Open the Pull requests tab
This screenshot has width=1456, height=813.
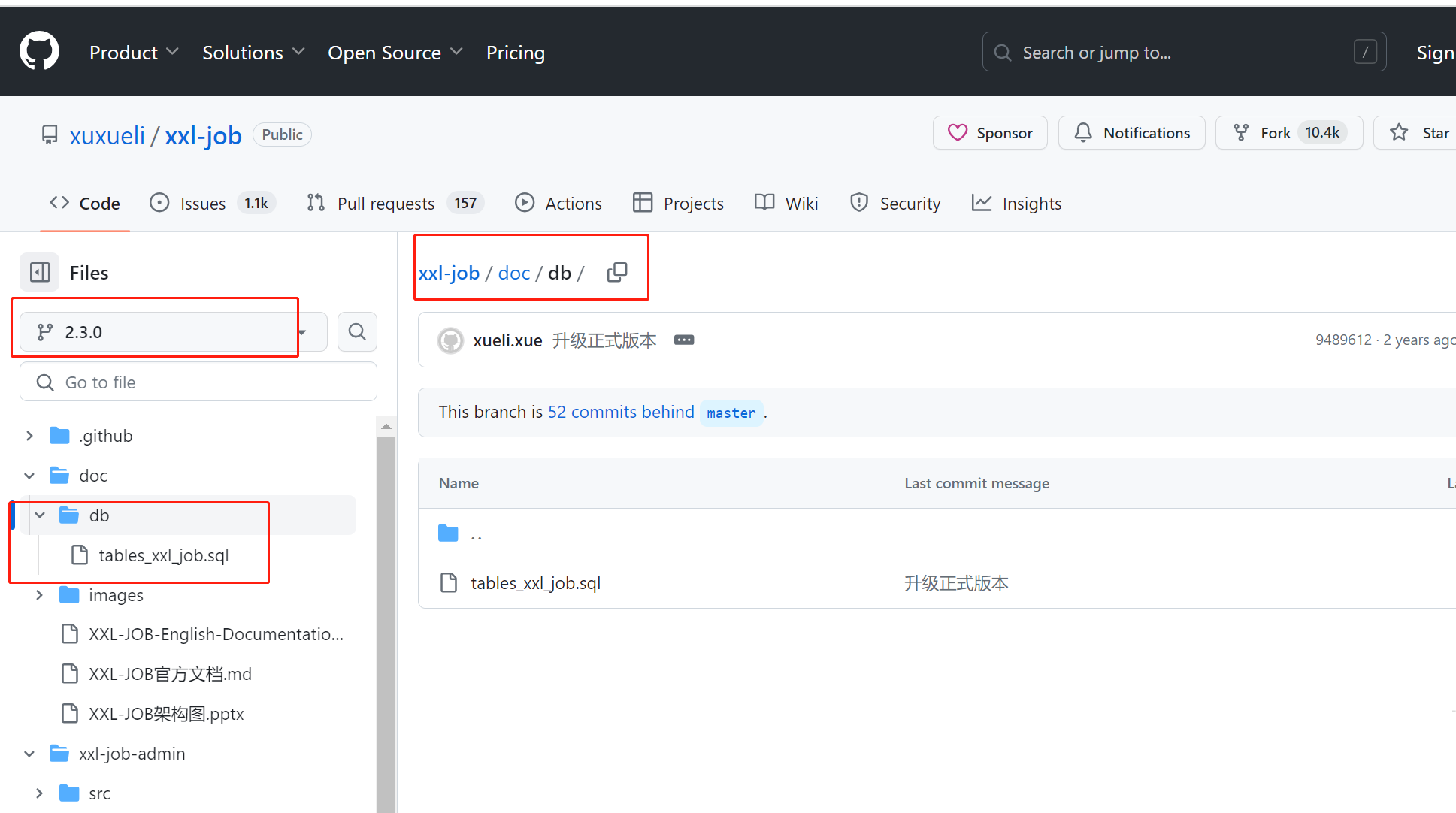[386, 204]
